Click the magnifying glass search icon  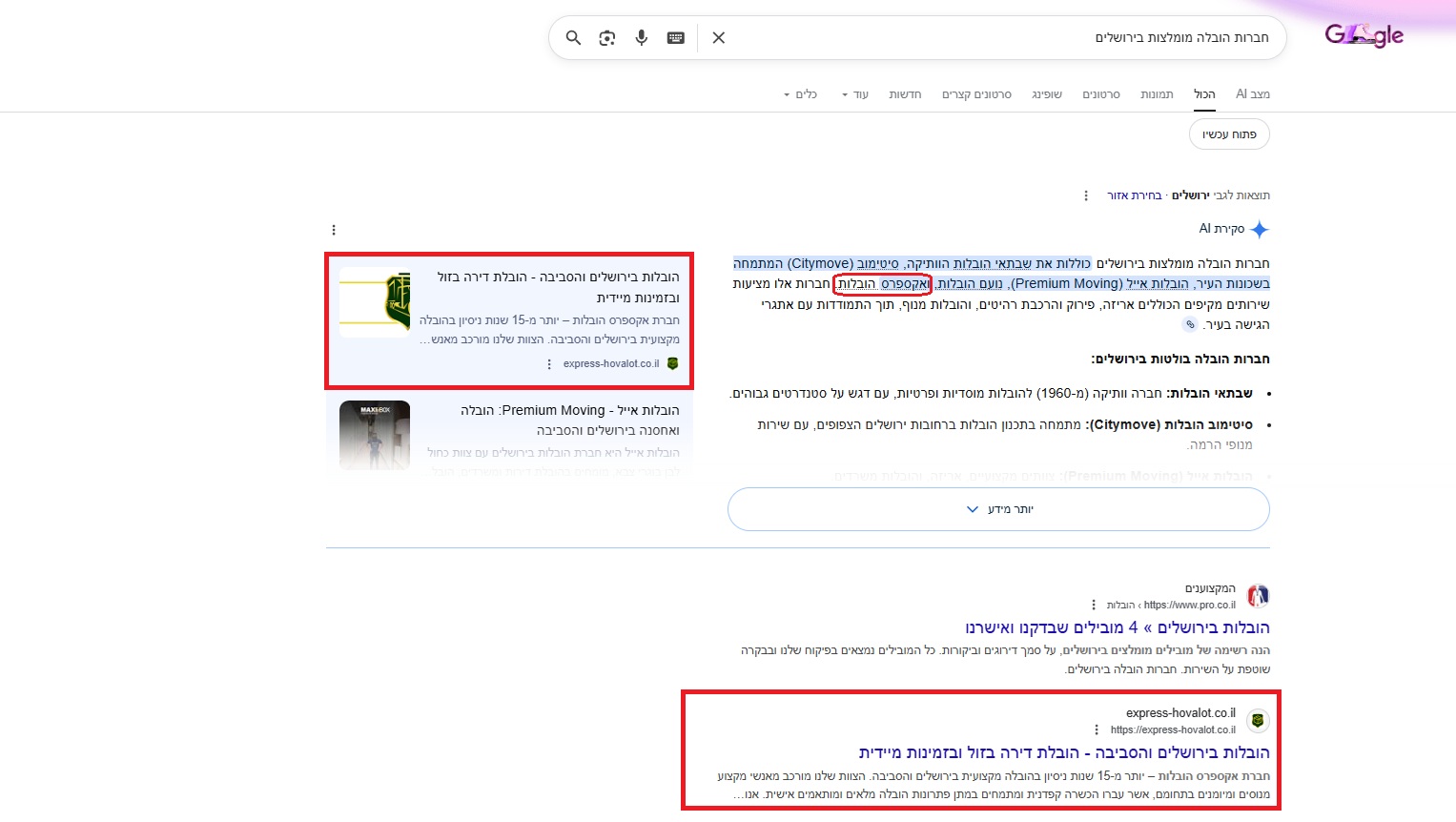[573, 38]
